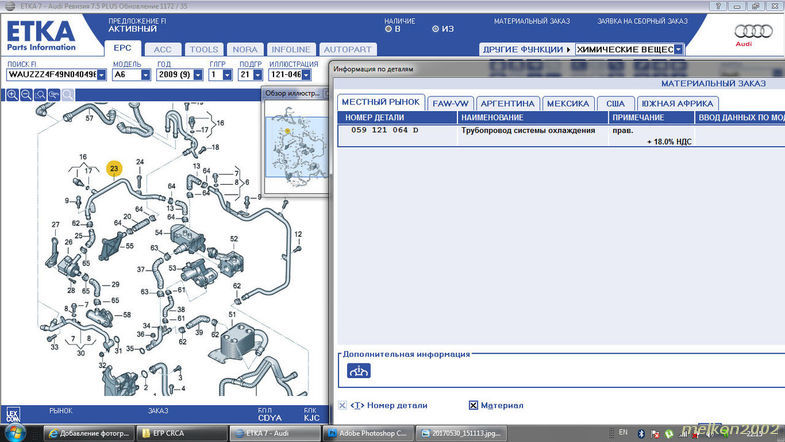This screenshot has height=442, width=785.
Task: Click the greyed-out magnifier icon
Action: (x=68, y=95)
